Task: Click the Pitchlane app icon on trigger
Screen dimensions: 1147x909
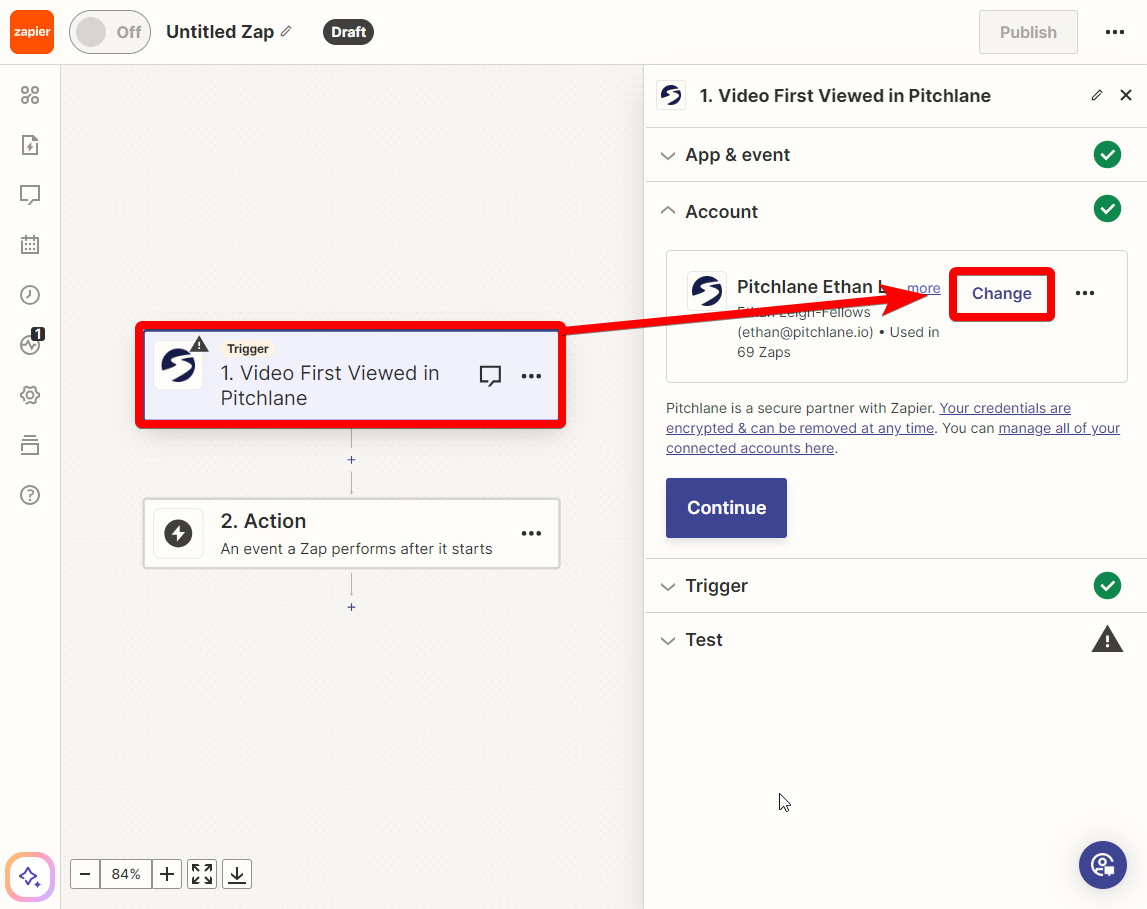Action: [178, 365]
